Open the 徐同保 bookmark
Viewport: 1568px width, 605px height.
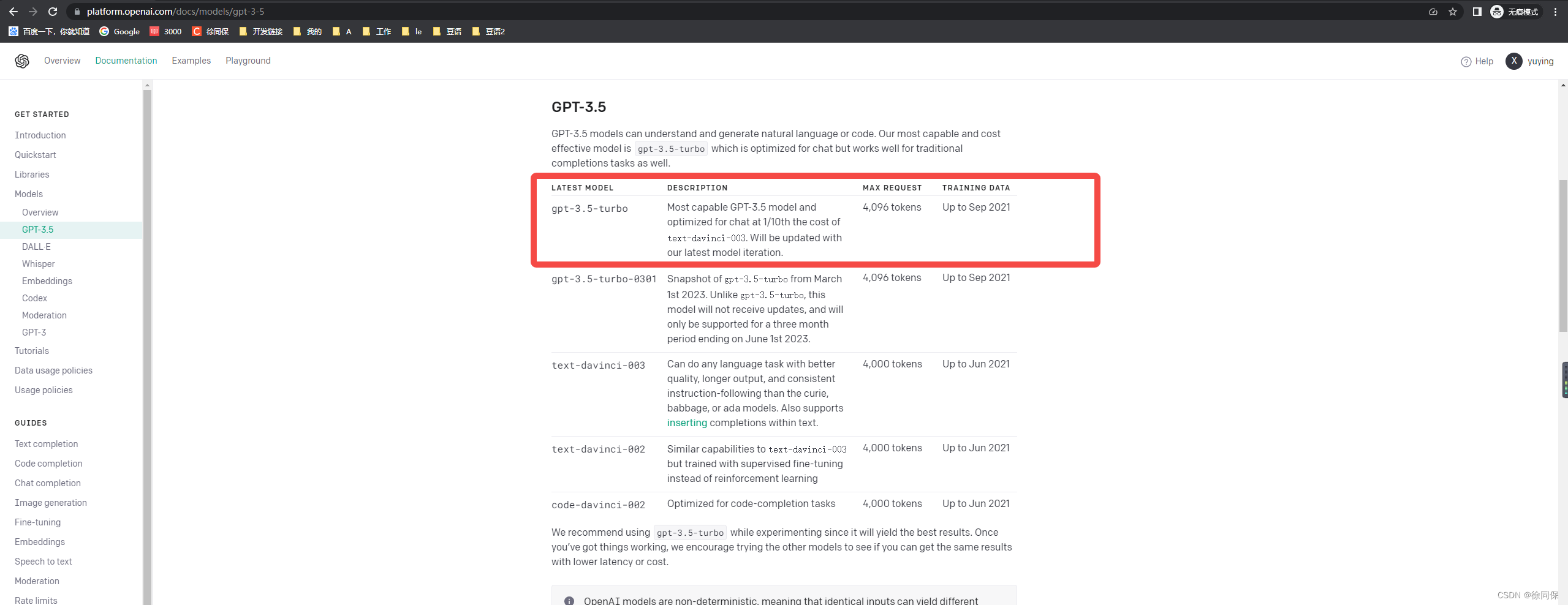click(210, 31)
